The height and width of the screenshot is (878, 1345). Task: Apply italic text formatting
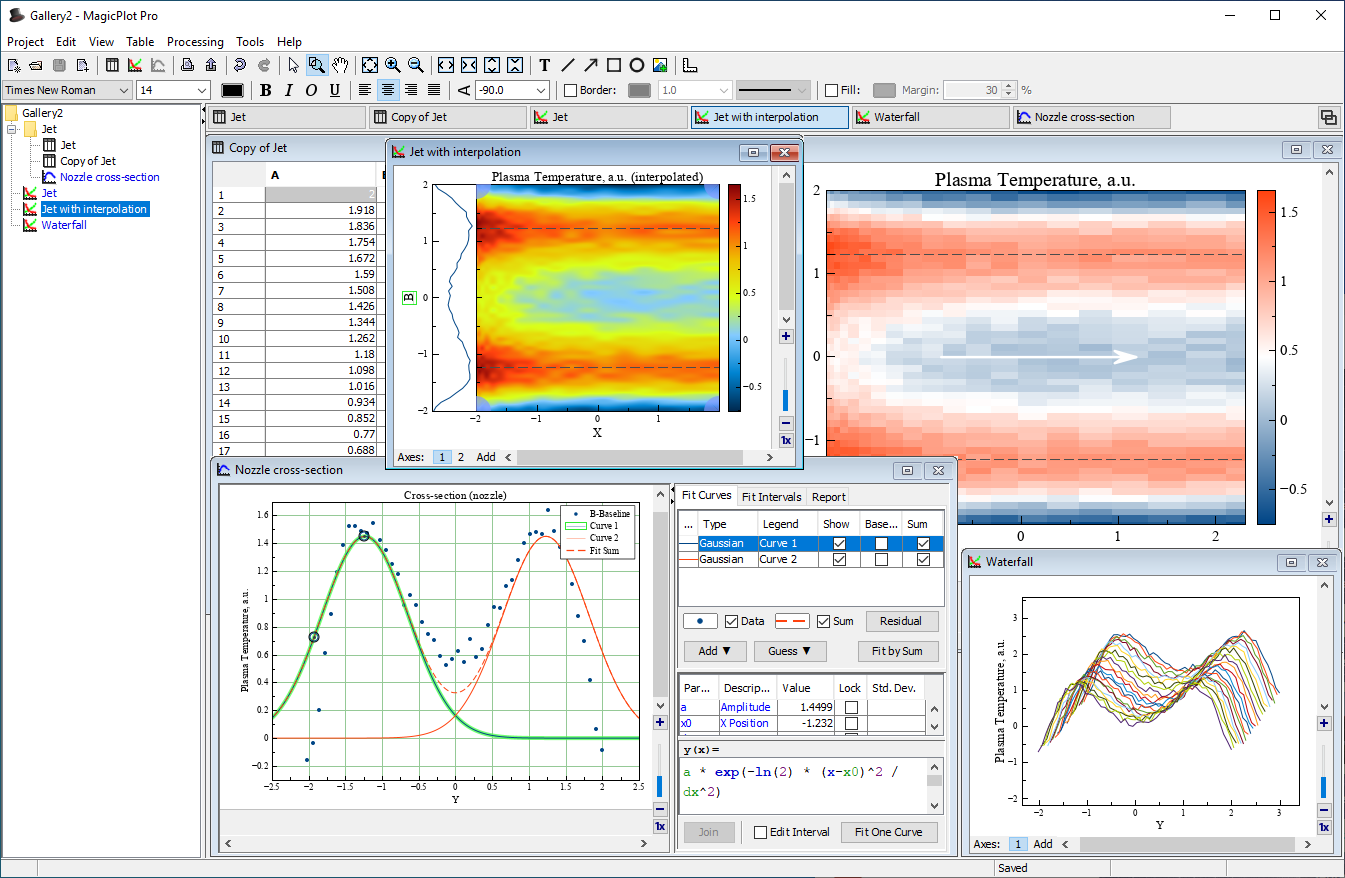coord(289,90)
